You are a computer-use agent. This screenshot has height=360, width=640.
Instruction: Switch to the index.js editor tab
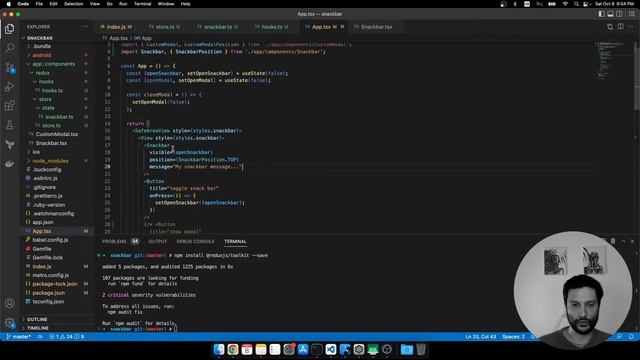[116, 27]
